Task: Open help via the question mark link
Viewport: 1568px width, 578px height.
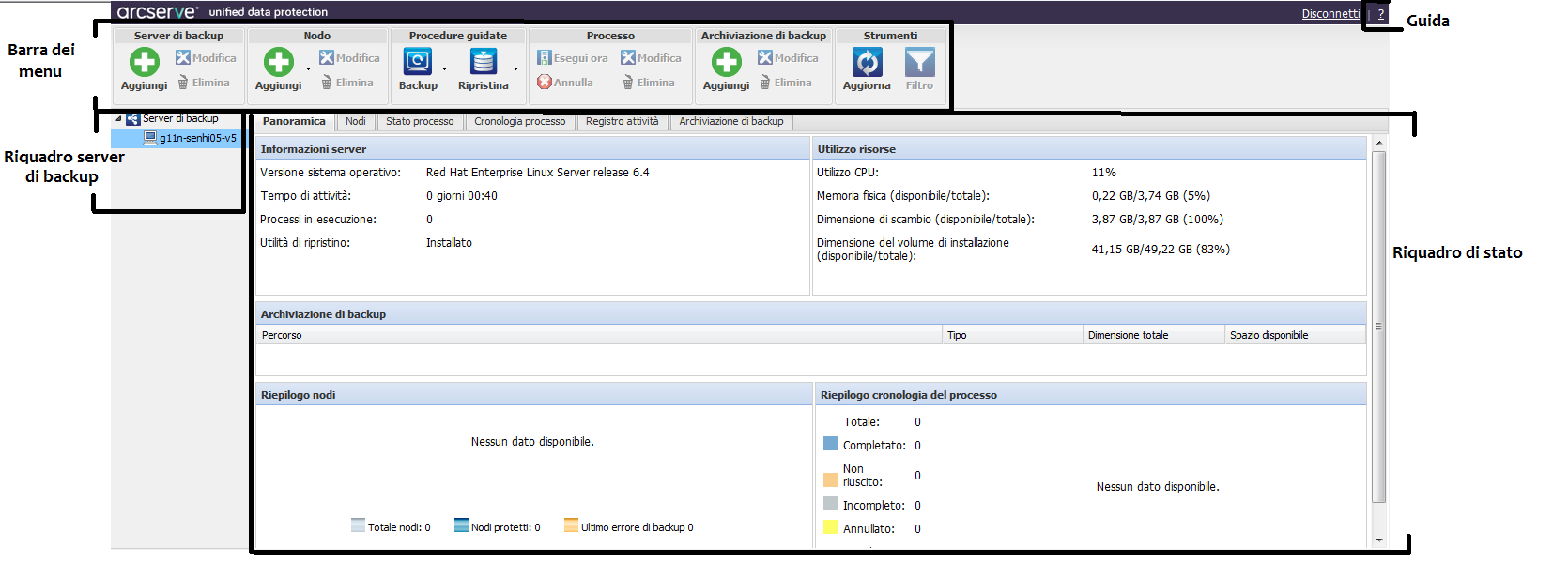Action: pyautogui.click(x=1380, y=14)
